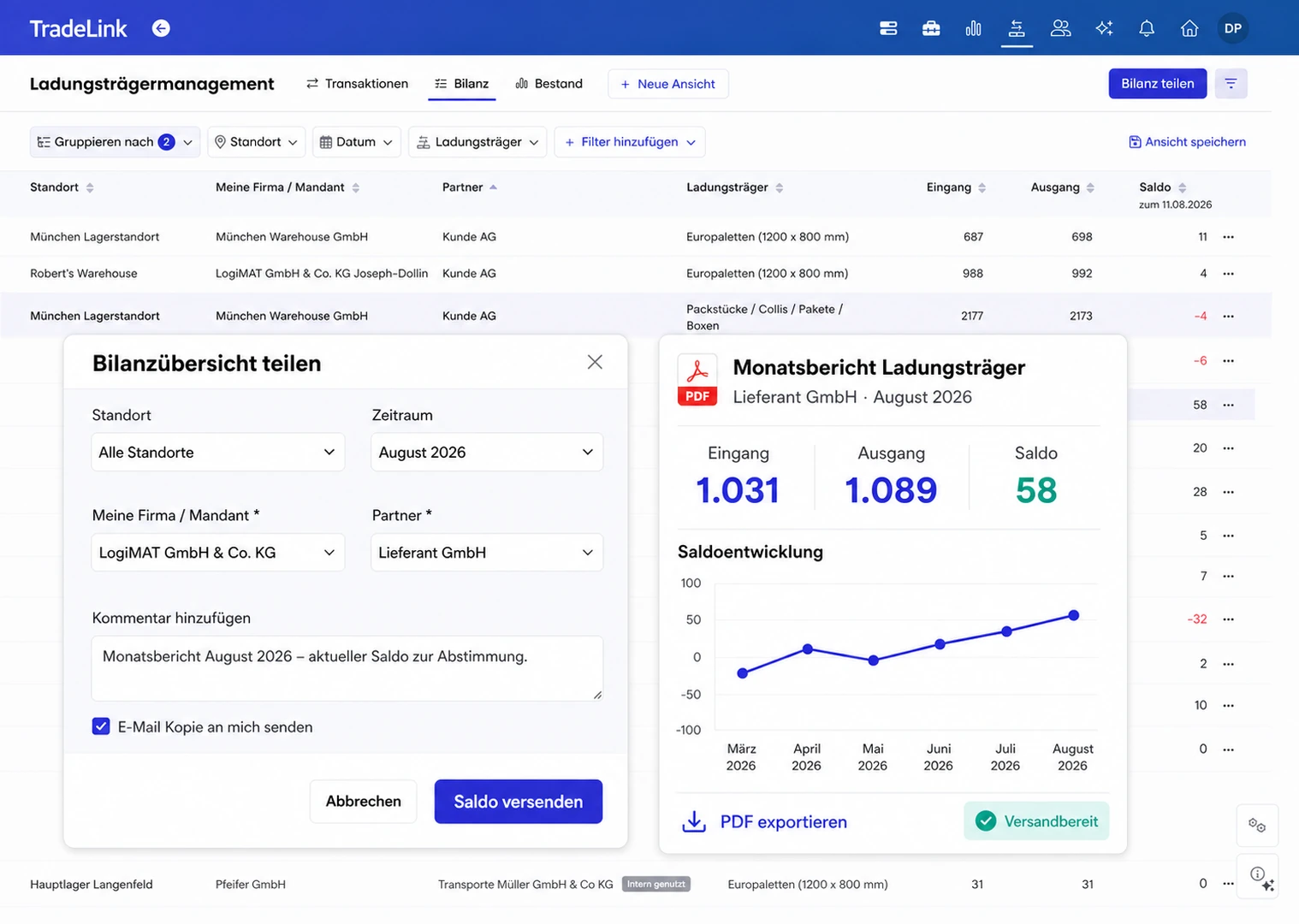
Task: Open the AI sparkles icon in header
Action: (1105, 28)
